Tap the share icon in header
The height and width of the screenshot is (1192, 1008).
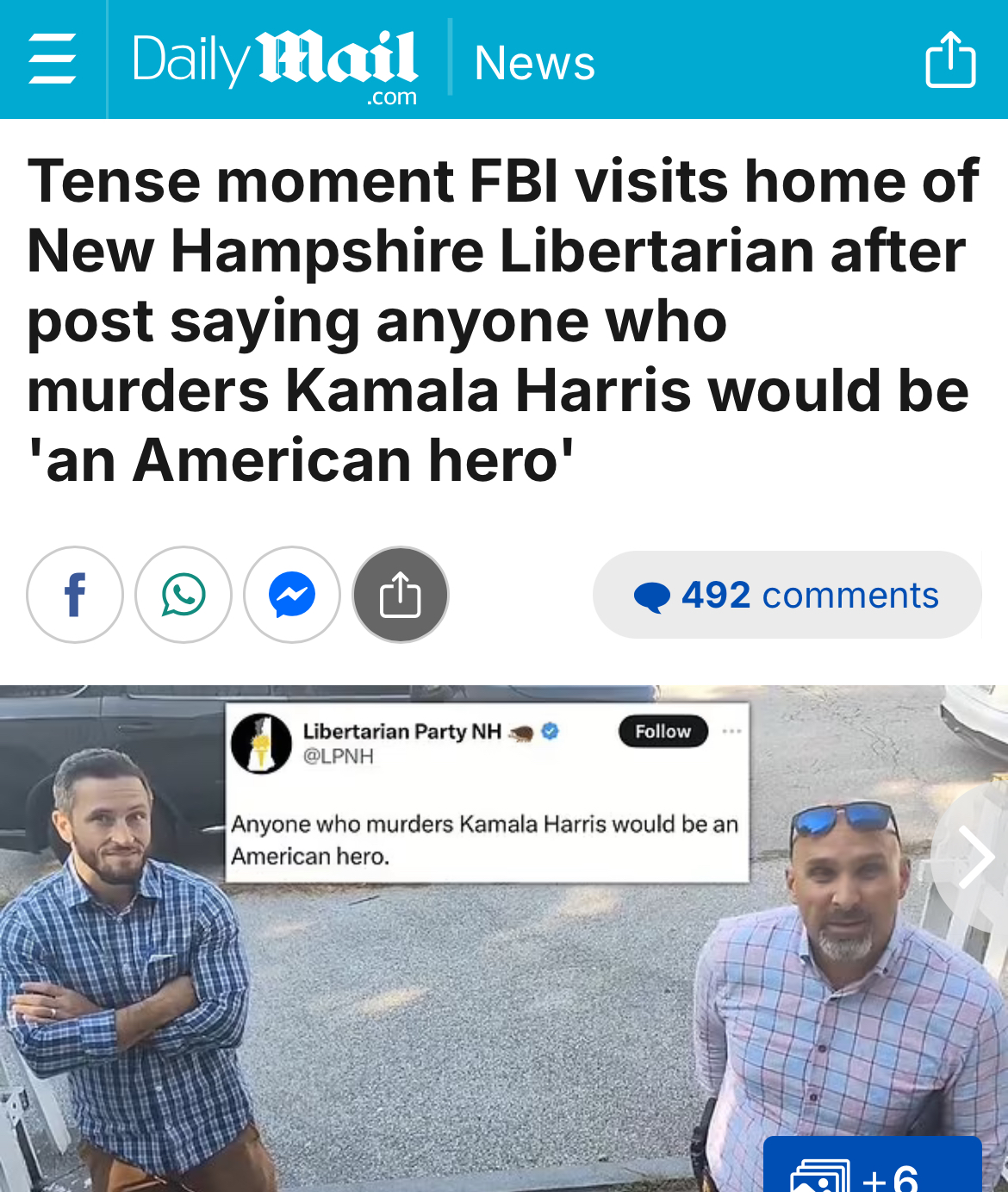[950, 59]
